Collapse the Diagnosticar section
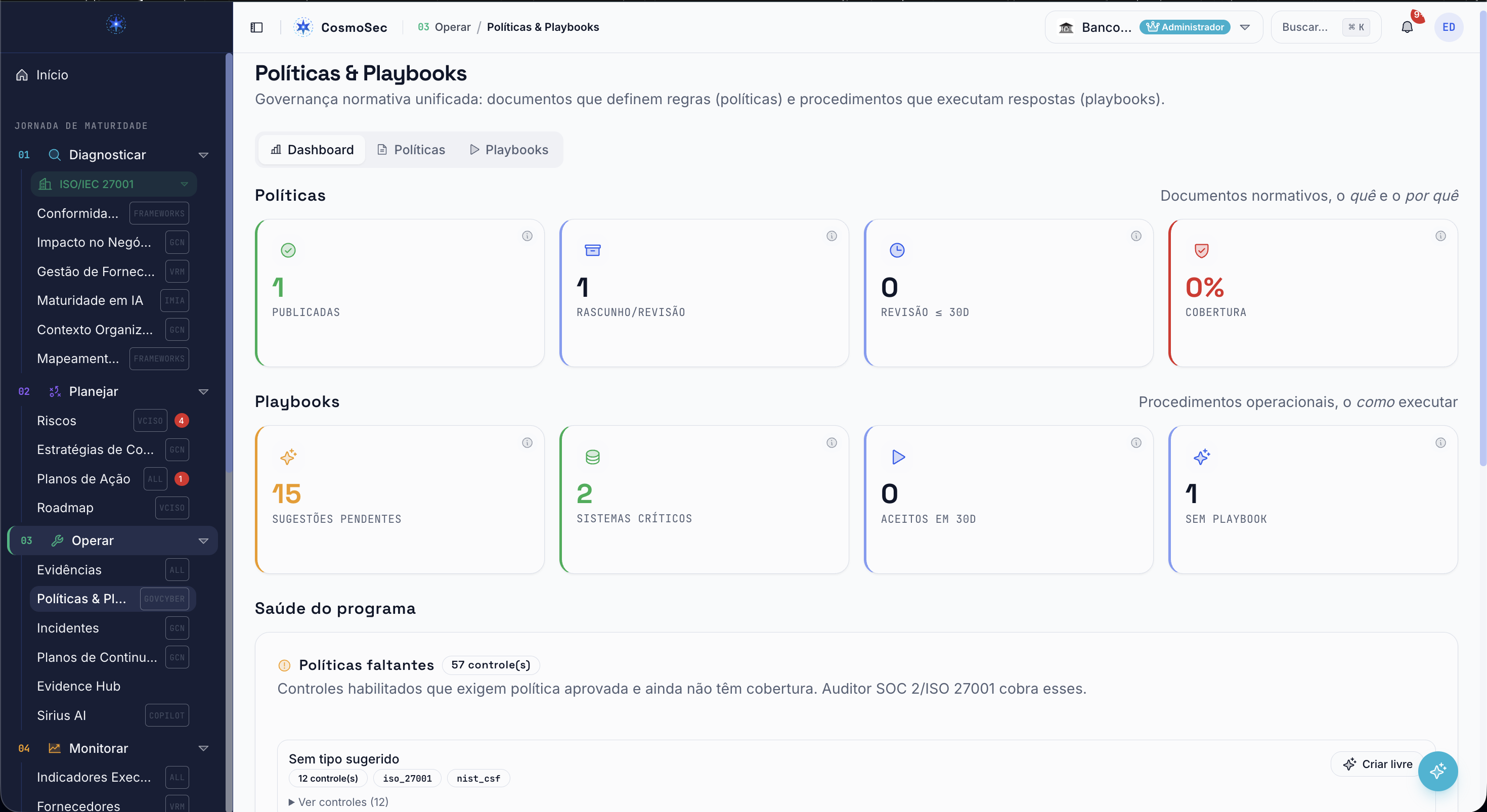1487x812 pixels. pos(203,155)
